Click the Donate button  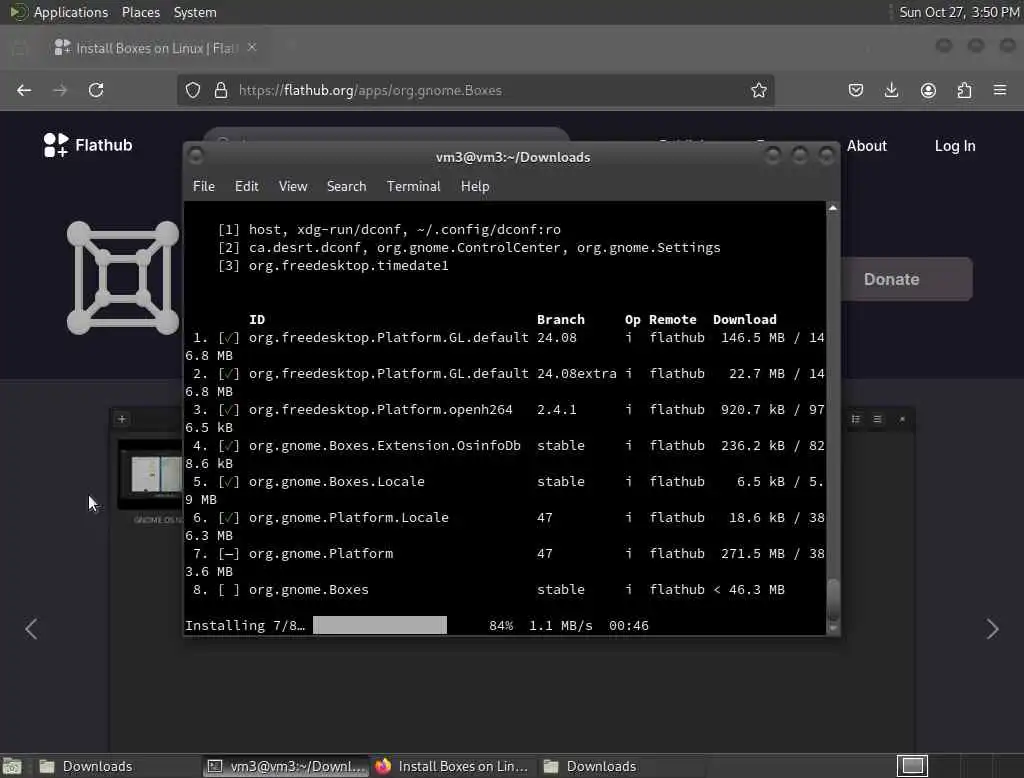[x=906, y=279]
